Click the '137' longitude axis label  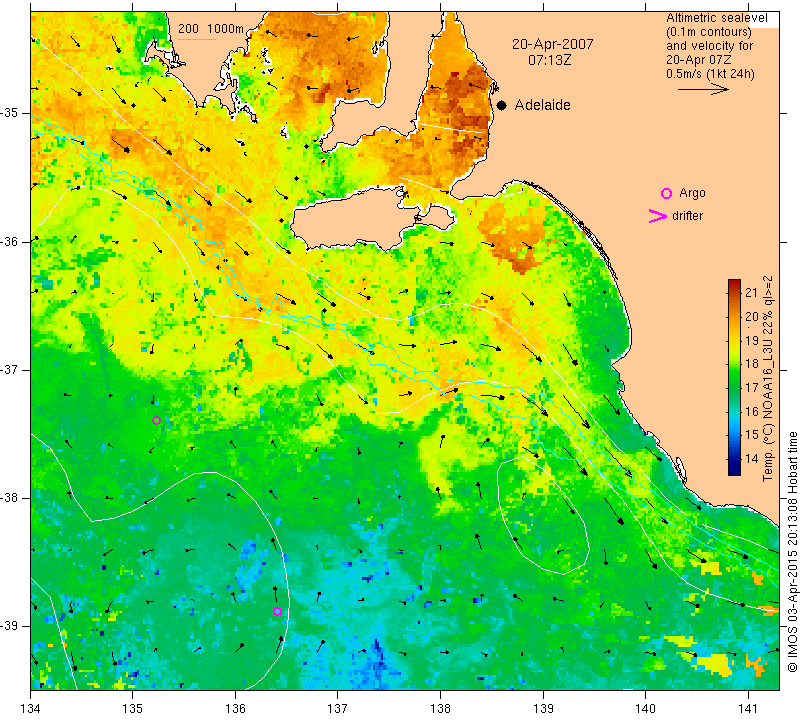(x=338, y=709)
